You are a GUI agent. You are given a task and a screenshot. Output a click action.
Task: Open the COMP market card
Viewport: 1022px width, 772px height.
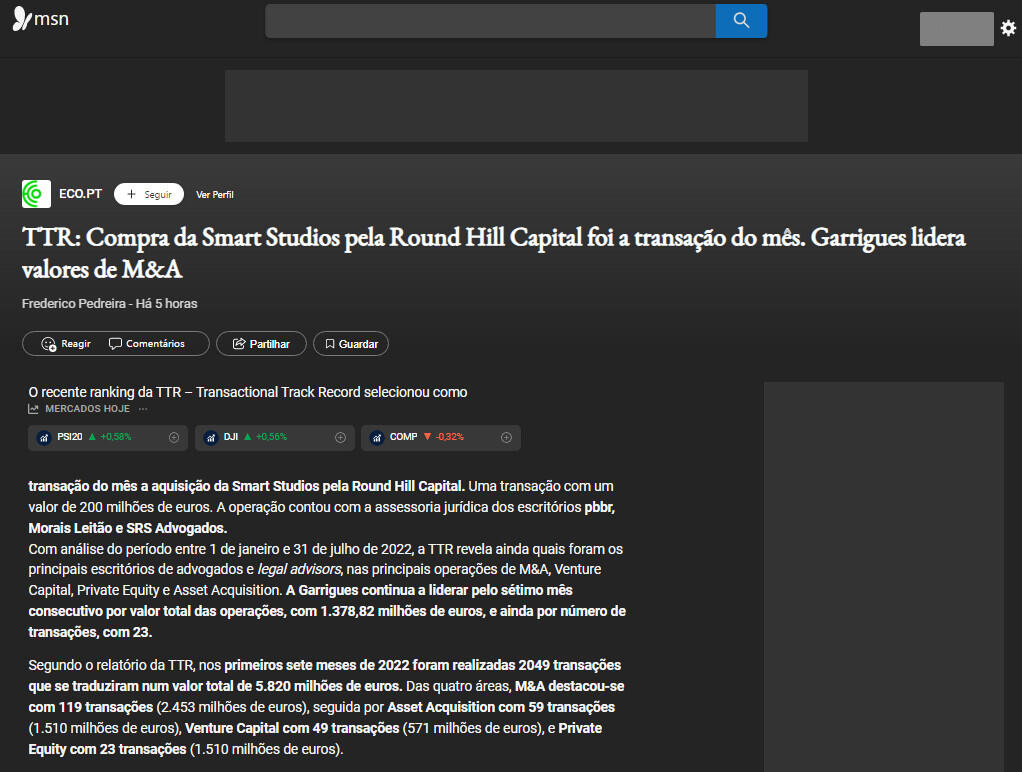coord(441,438)
